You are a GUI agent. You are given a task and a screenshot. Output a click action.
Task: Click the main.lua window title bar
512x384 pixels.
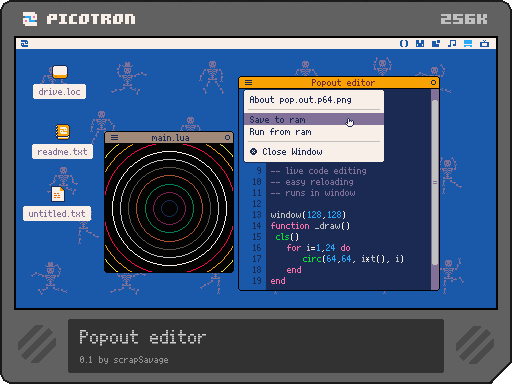point(169,137)
